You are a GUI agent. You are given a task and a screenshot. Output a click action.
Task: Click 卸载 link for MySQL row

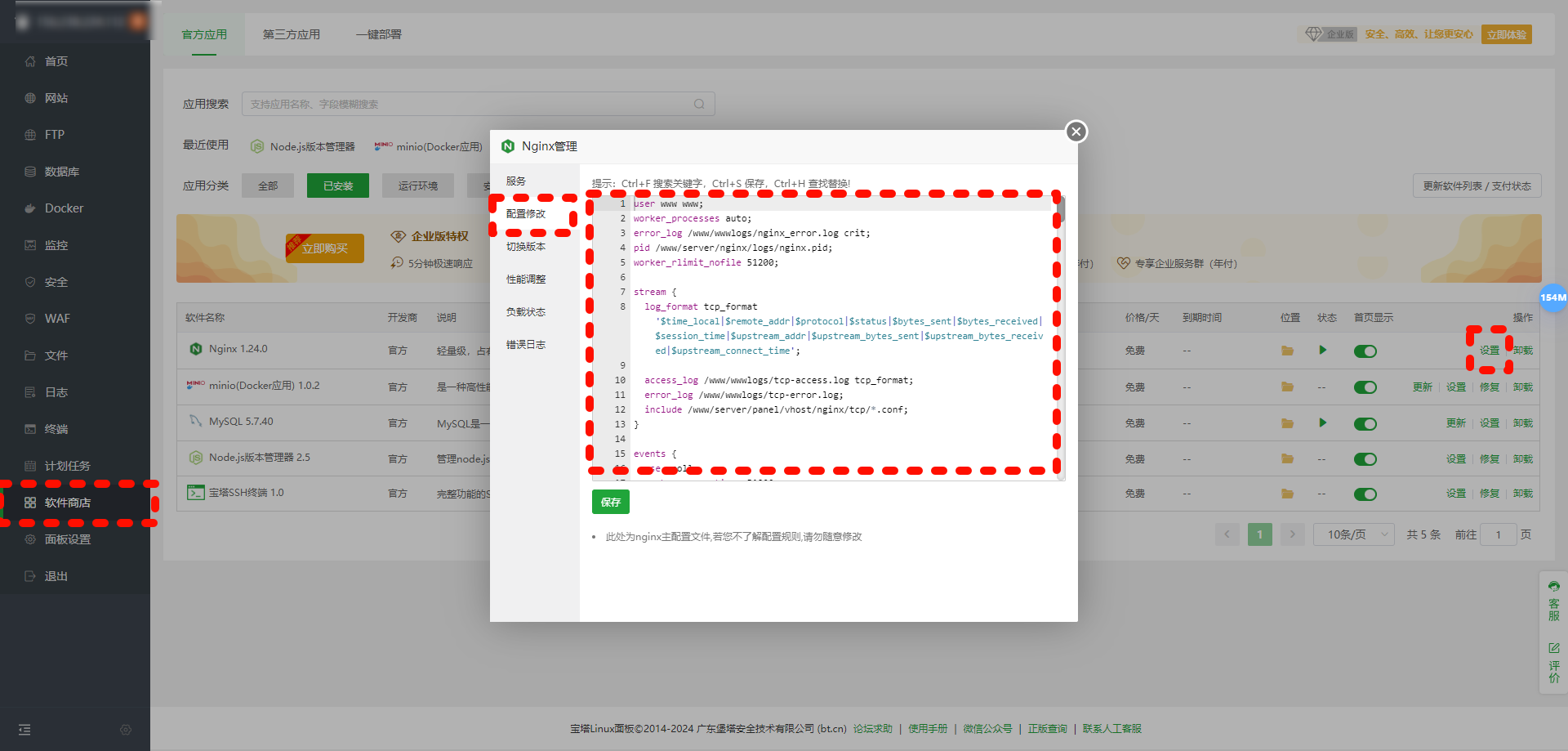1523,423
